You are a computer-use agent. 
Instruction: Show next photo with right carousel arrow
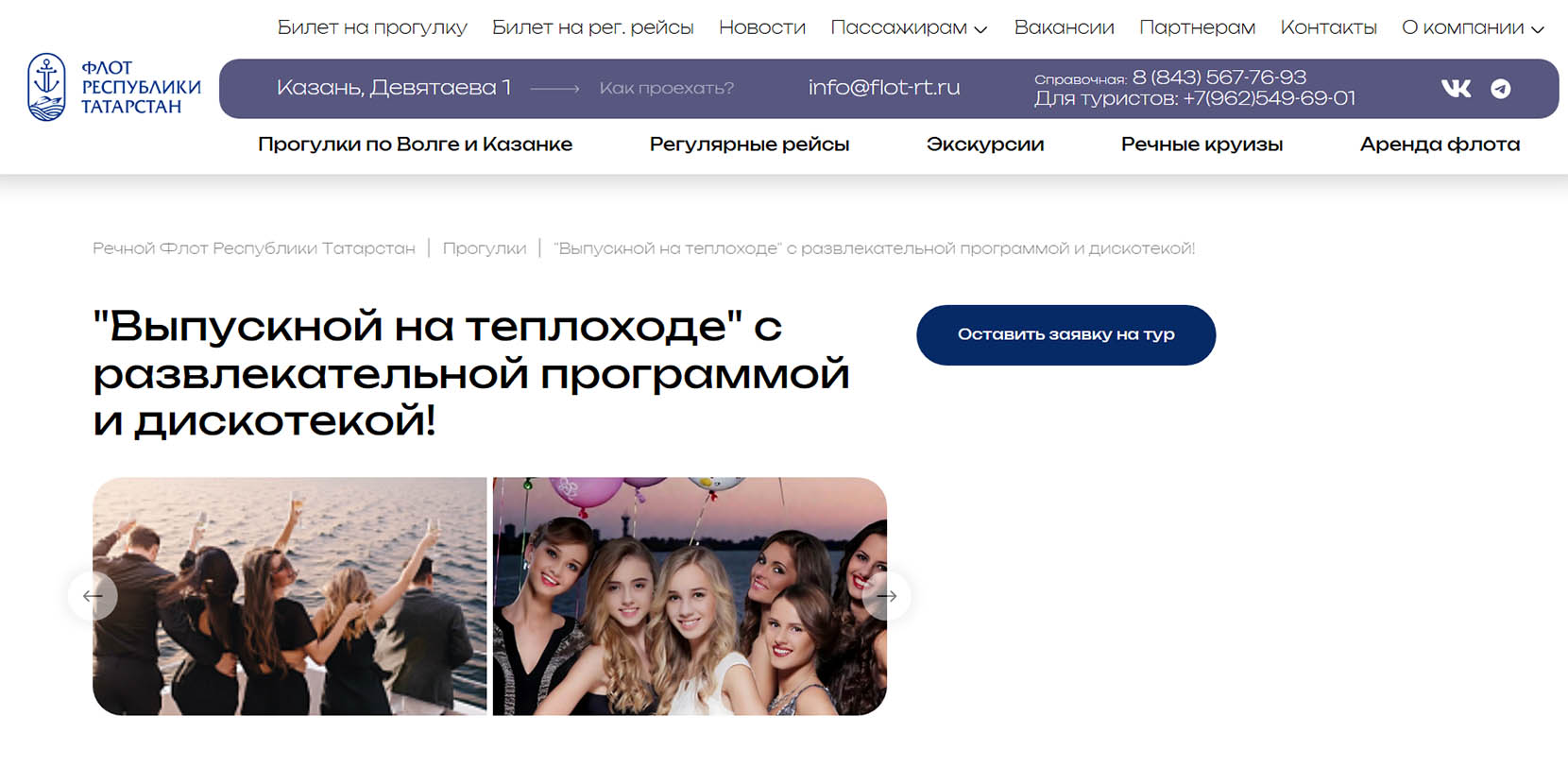[886, 596]
